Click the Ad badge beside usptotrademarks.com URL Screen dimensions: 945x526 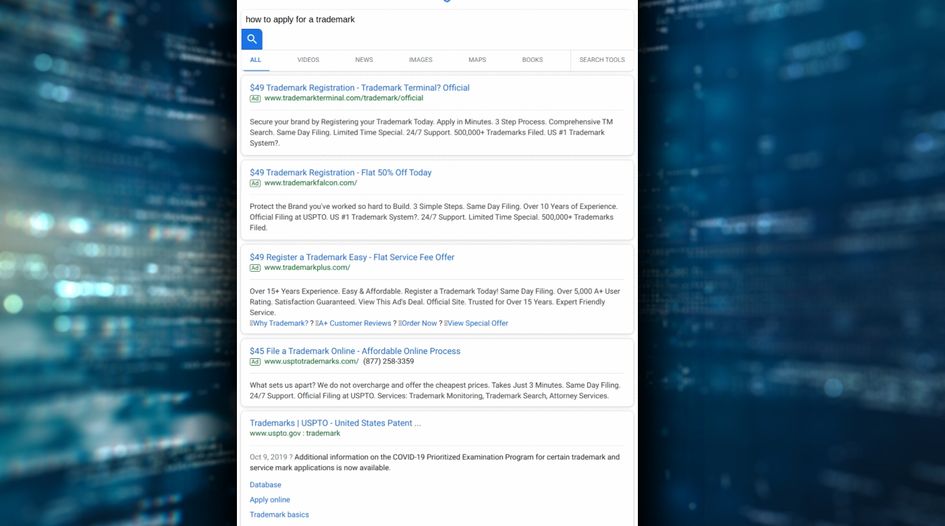tap(255, 362)
